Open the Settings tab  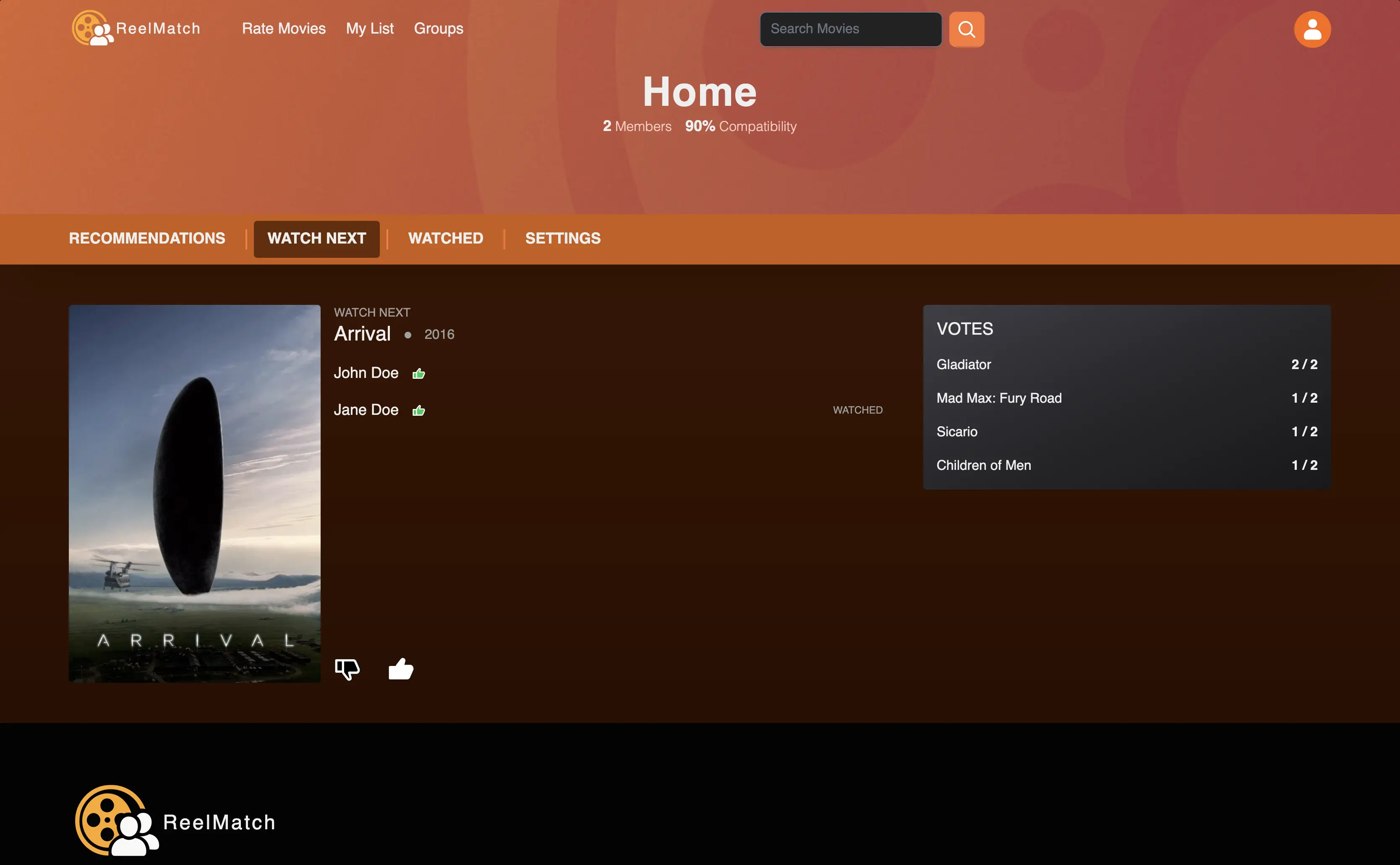coord(562,239)
